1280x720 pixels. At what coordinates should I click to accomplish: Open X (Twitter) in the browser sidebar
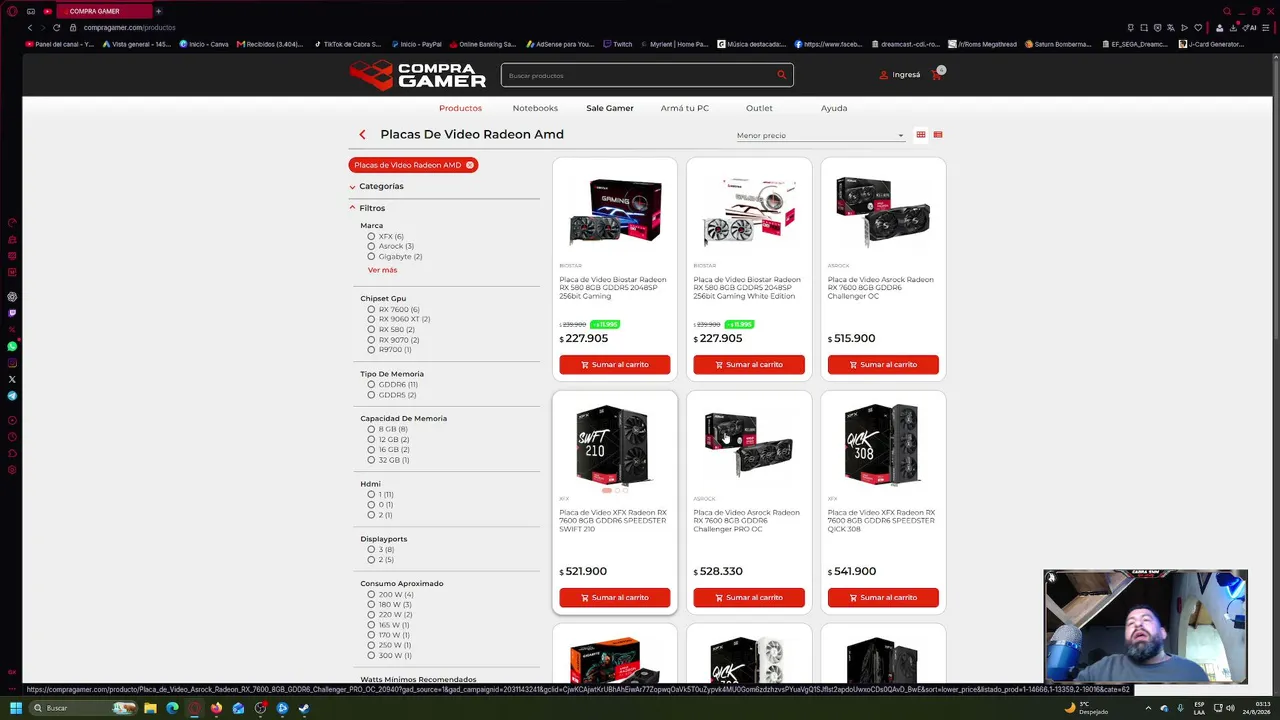pyautogui.click(x=12, y=379)
